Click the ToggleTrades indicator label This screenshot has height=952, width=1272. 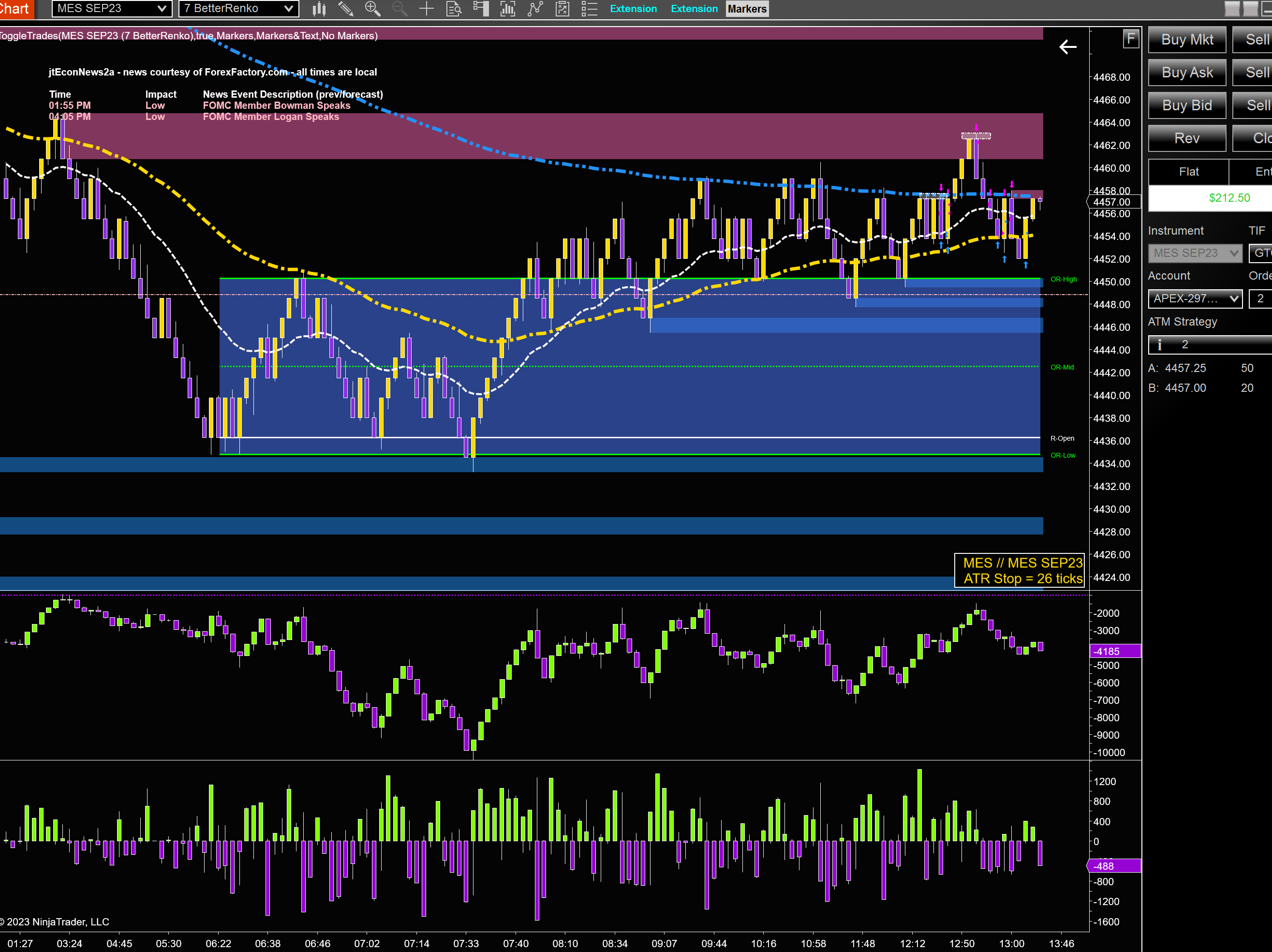click(189, 36)
